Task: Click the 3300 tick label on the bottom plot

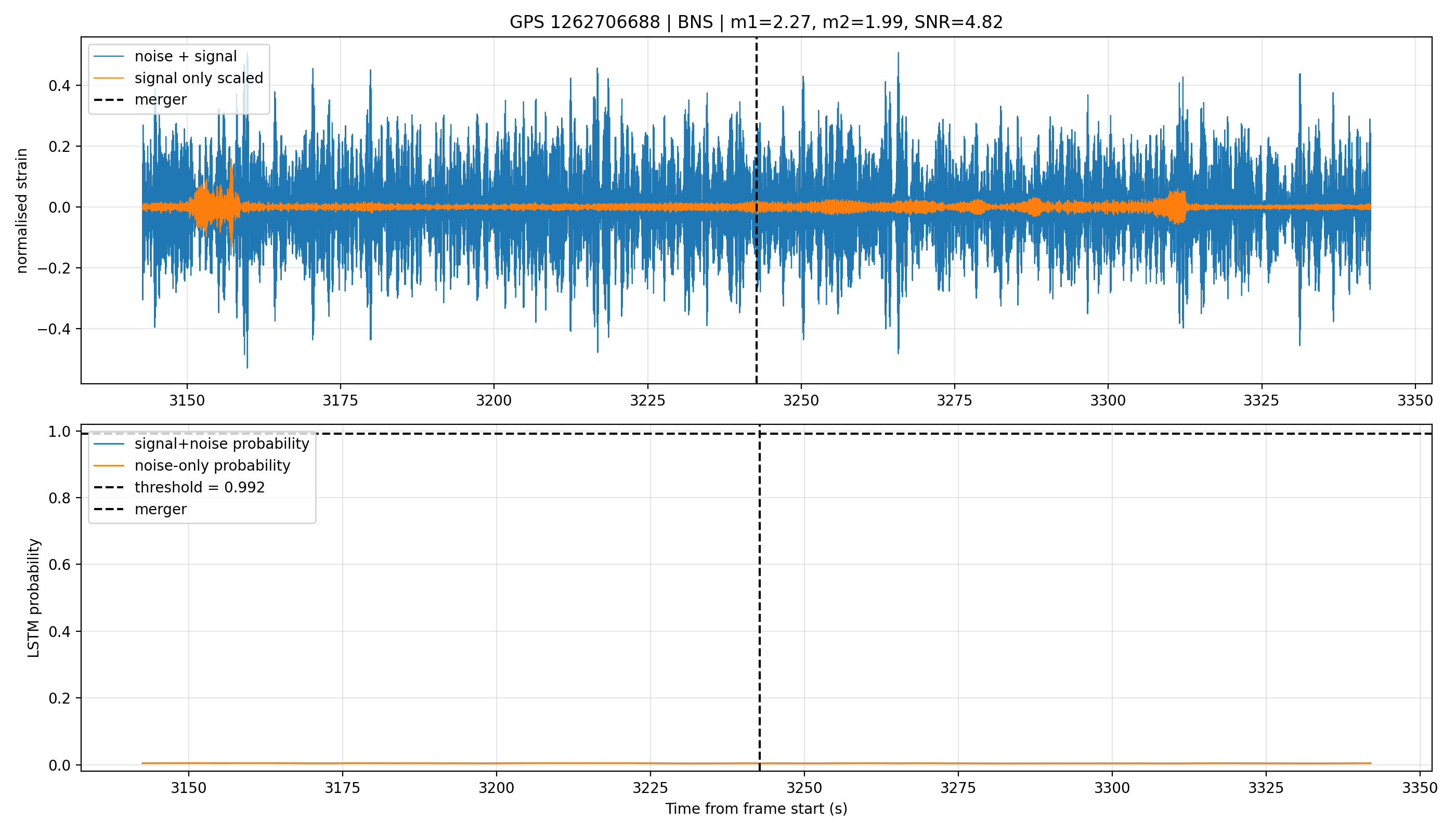Action: pos(1112,788)
